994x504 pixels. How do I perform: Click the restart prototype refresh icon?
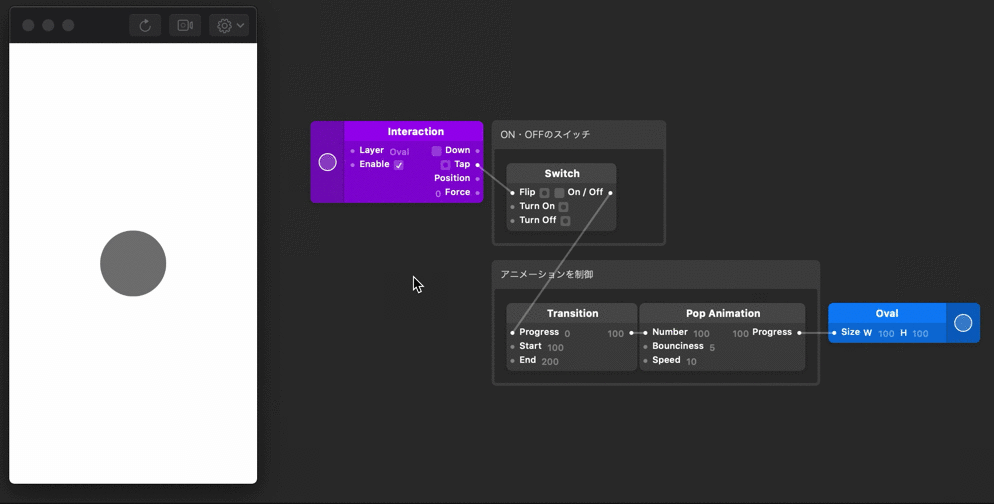pos(145,25)
